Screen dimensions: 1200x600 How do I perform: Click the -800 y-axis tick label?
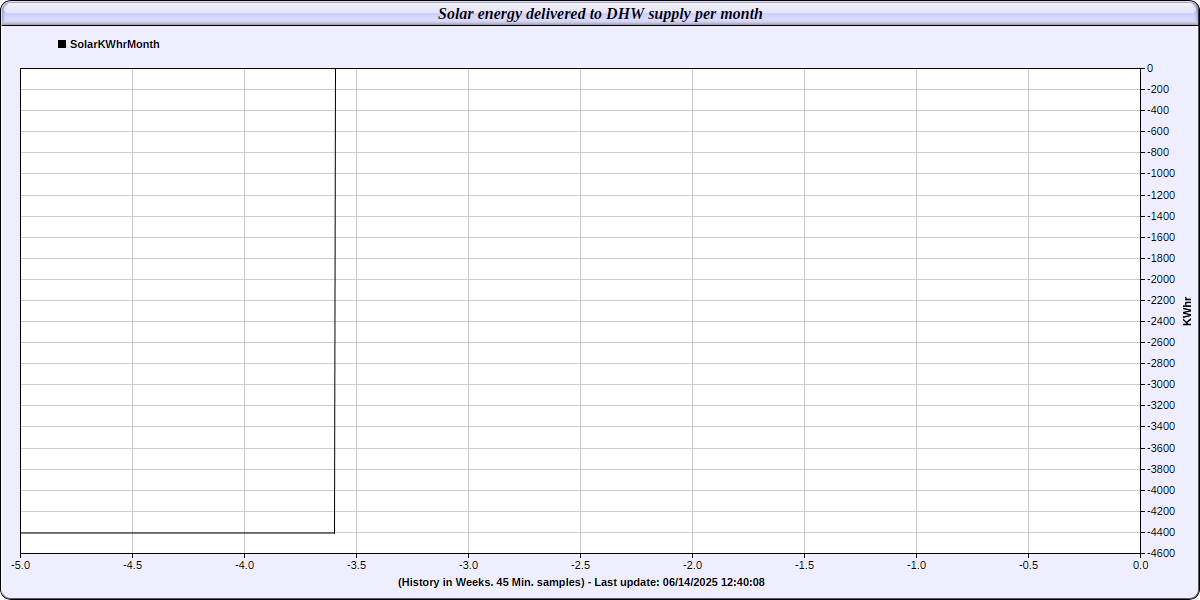[1158, 152]
